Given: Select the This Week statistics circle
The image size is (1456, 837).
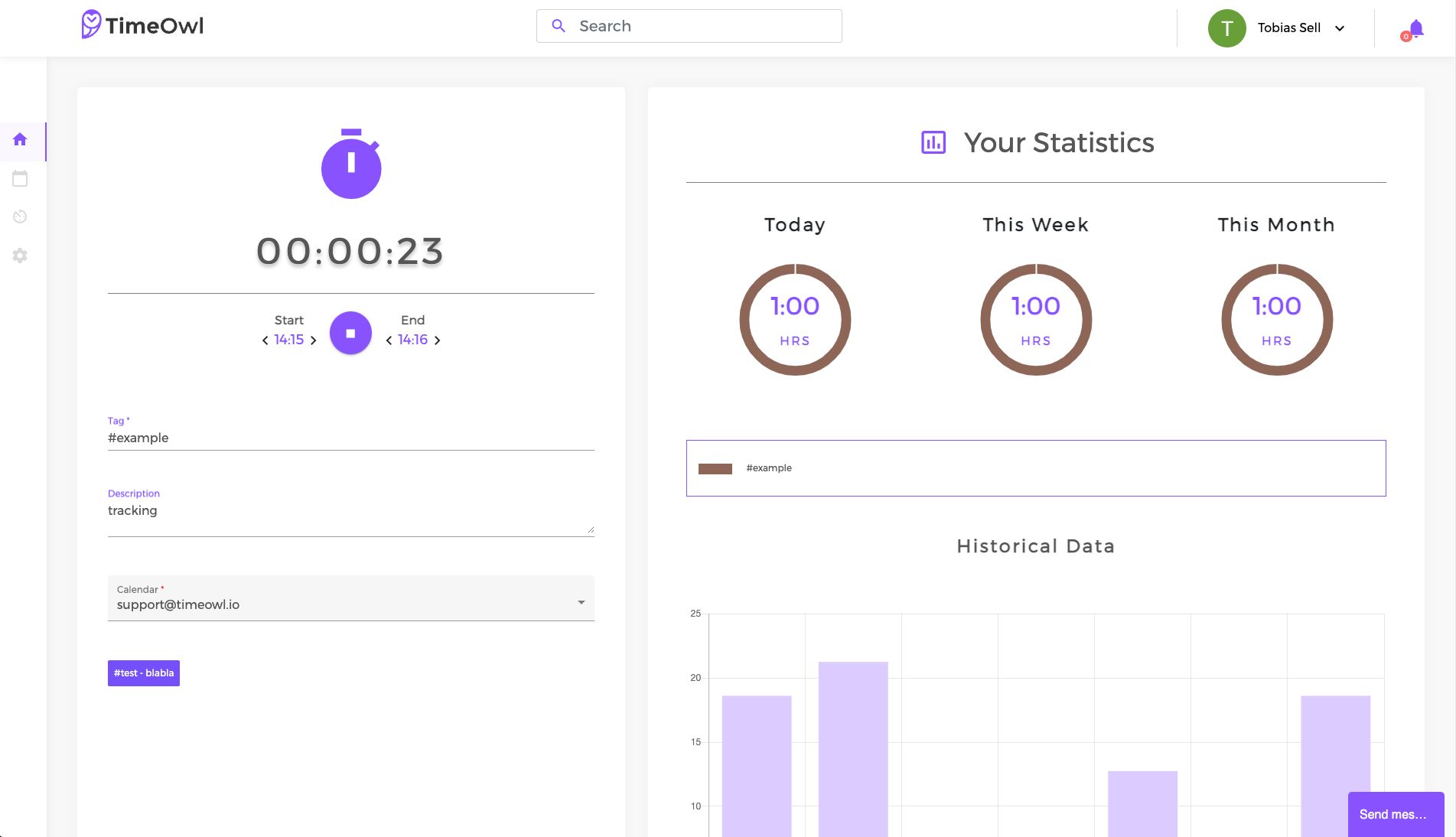Looking at the screenshot, I should (x=1035, y=320).
